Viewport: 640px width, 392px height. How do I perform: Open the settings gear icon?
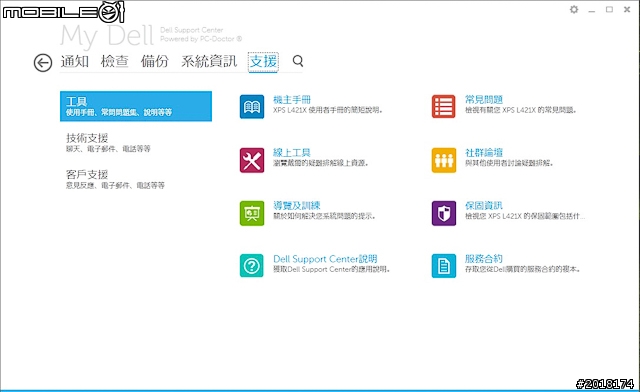coord(574,9)
